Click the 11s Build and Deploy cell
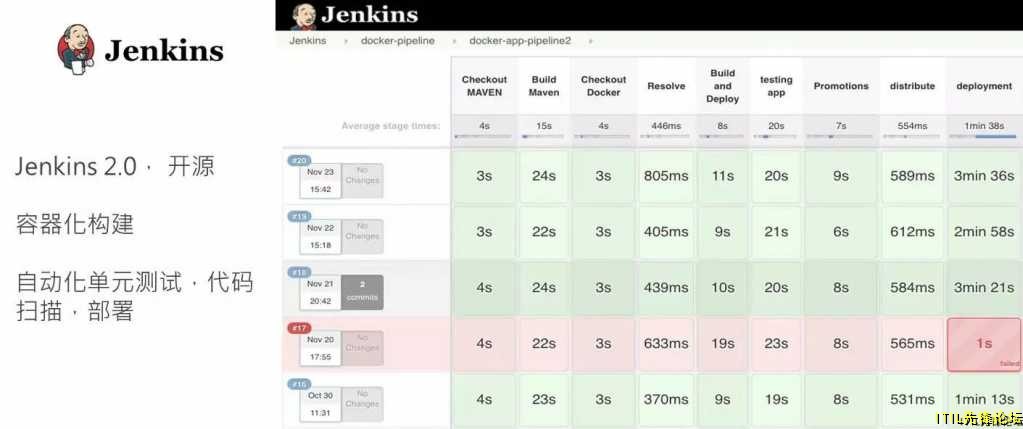 click(722, 176)
